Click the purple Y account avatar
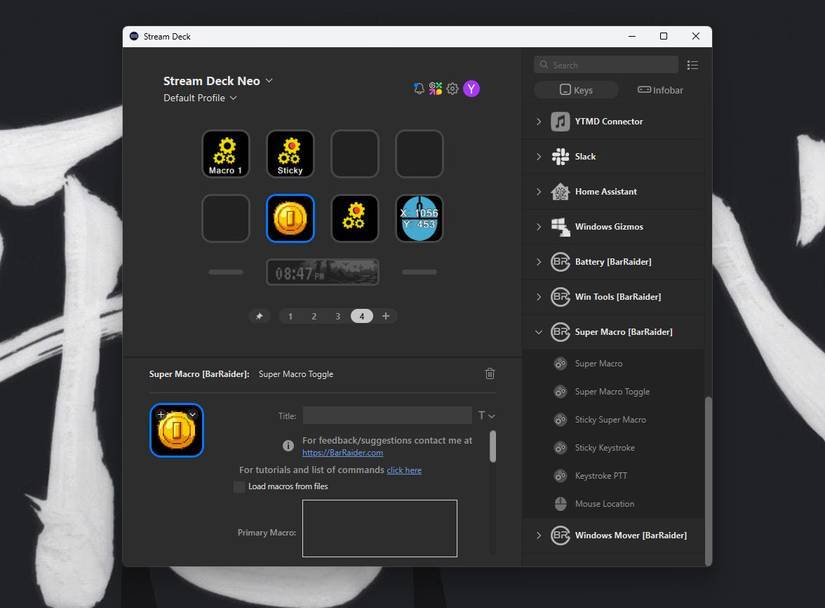 point(471,88)
